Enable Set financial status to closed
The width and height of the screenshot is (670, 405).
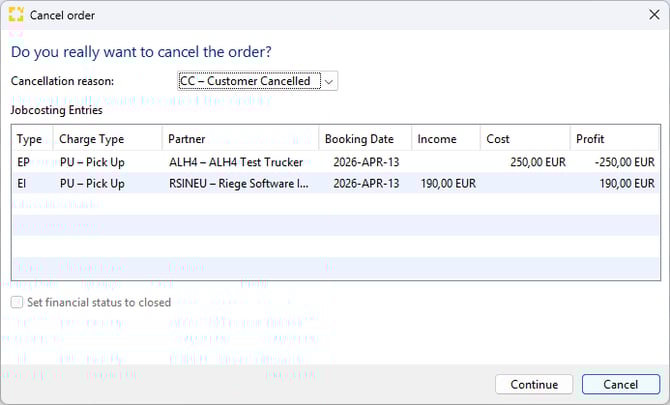click(x=17, y=302)
